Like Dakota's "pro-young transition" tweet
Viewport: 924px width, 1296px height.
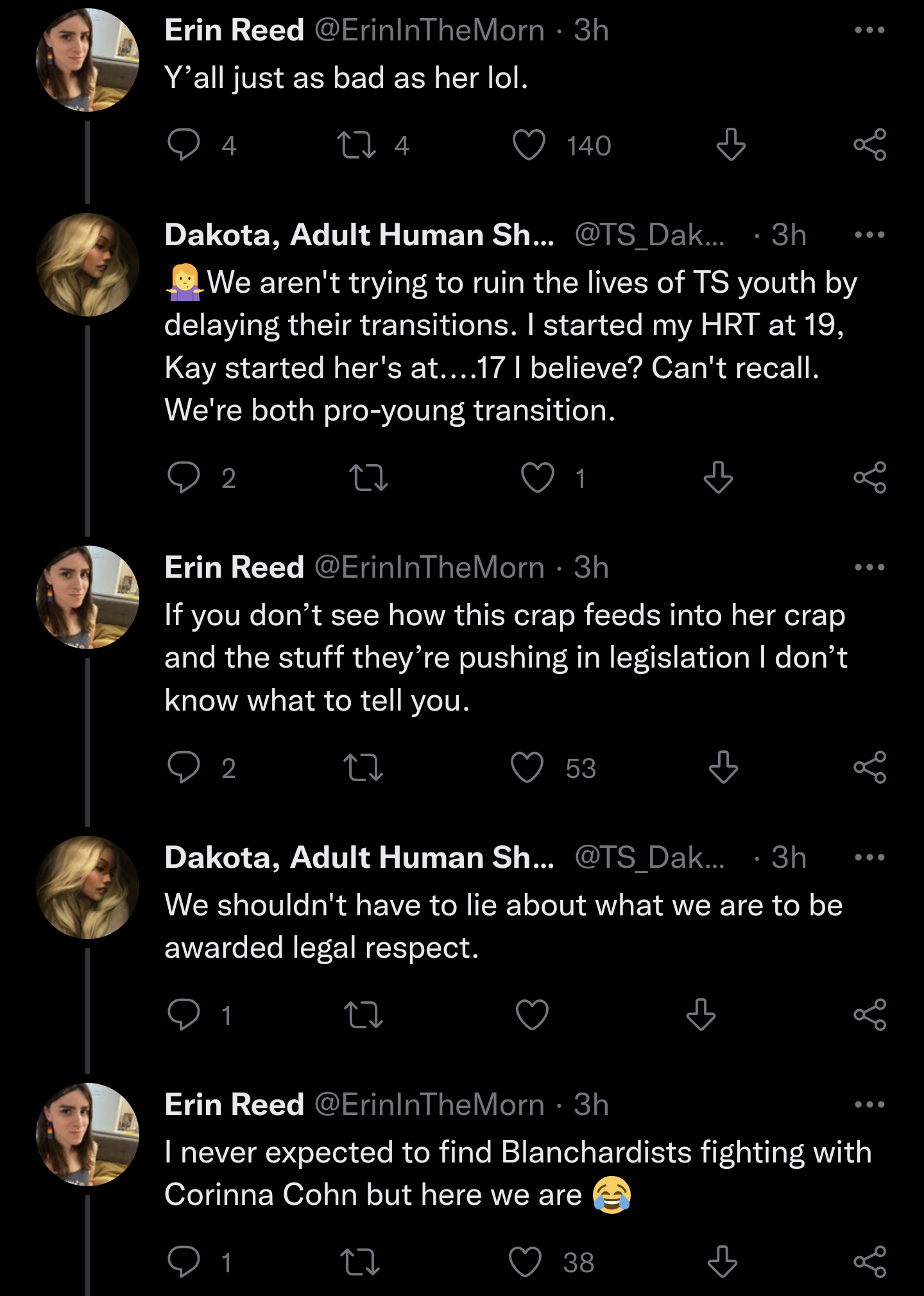[537, 478]
